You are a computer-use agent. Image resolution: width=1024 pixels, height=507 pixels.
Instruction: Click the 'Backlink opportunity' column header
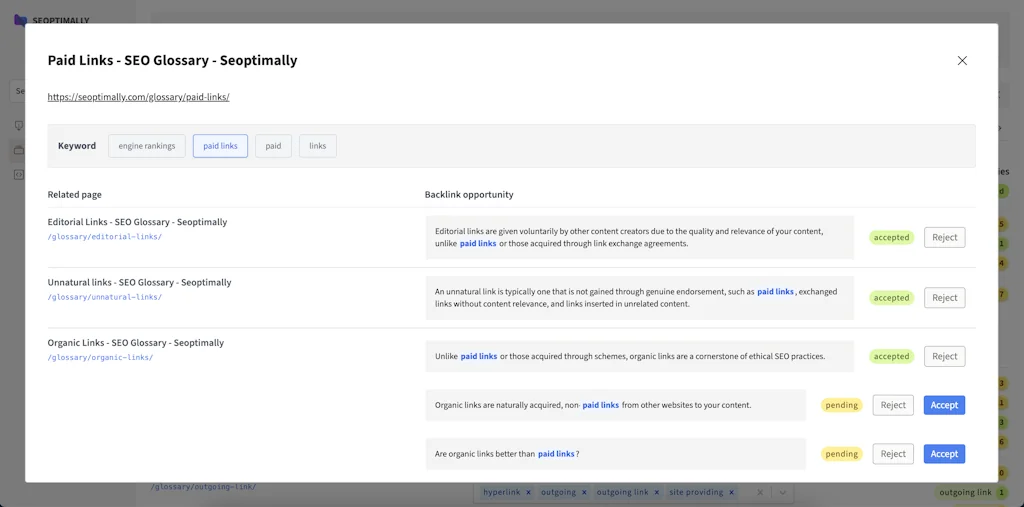click(x=469, y=195)
